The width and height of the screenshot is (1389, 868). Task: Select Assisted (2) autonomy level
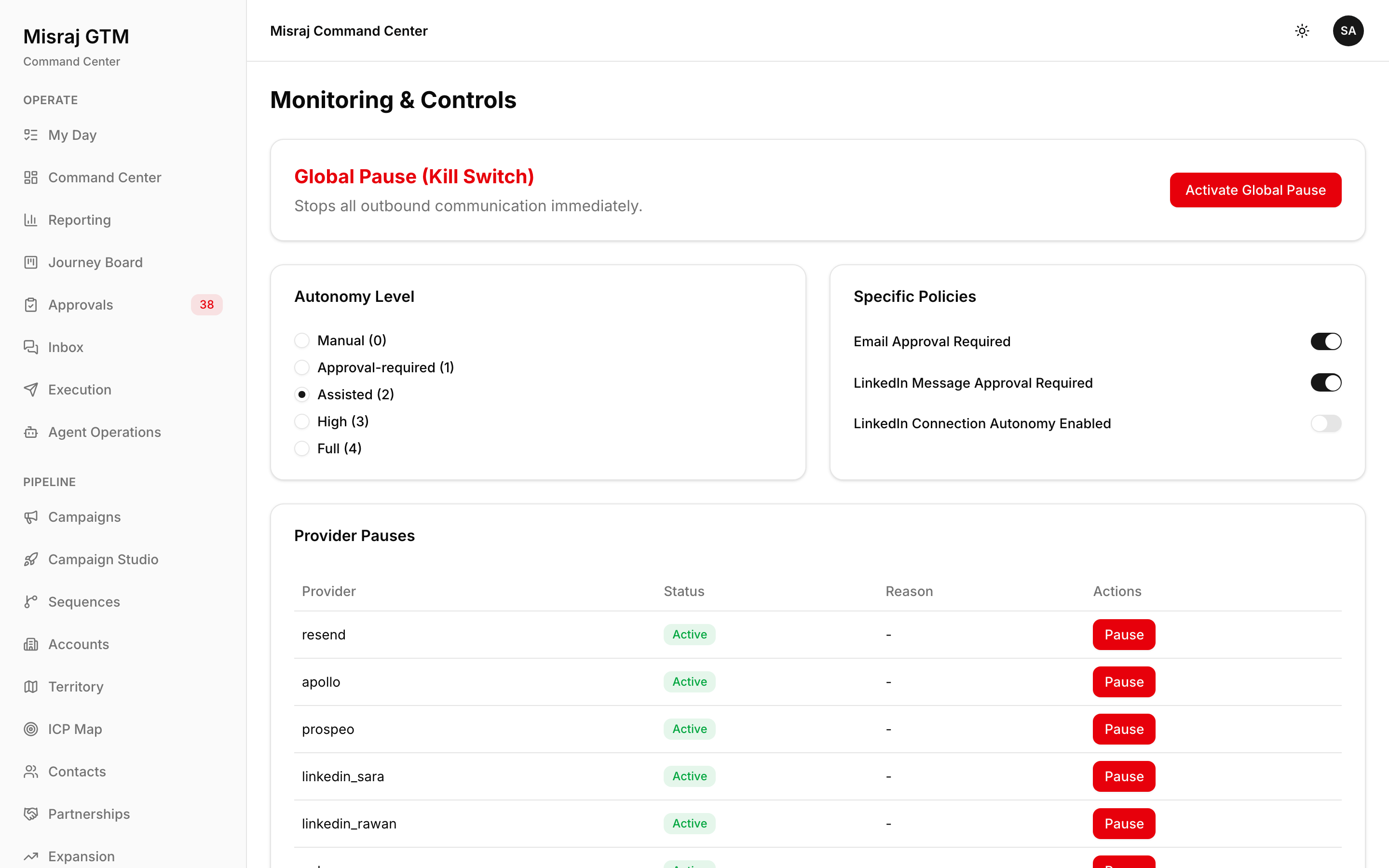302,394
